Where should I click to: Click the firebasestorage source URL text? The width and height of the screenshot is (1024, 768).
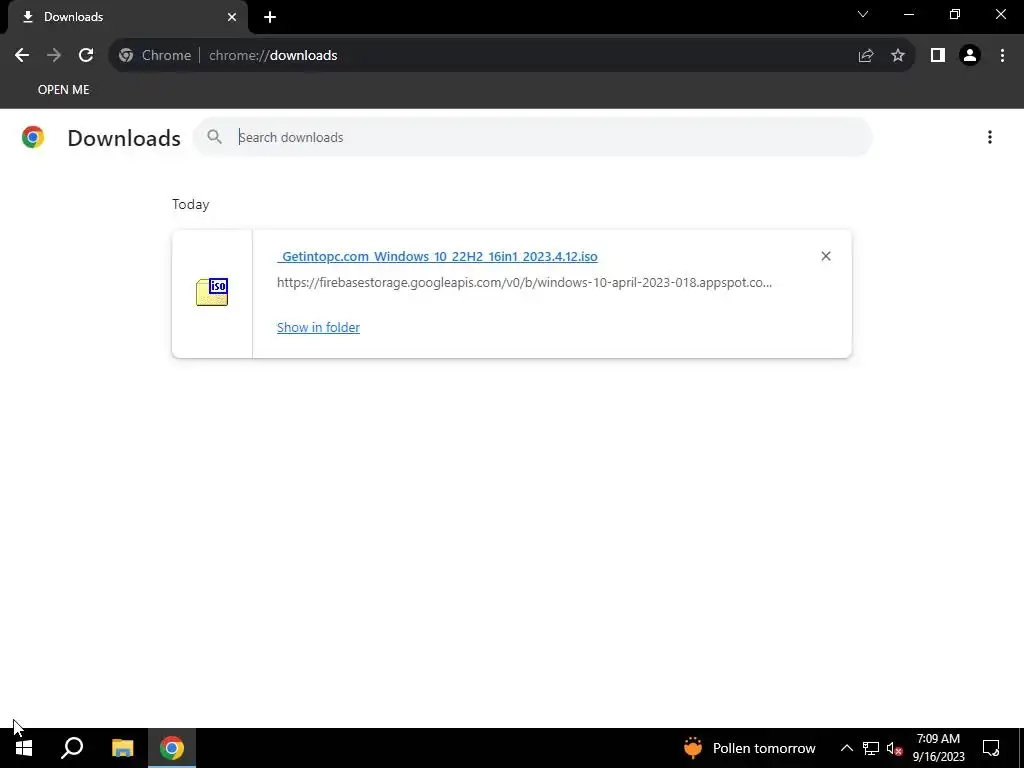[x=524, y=283]
